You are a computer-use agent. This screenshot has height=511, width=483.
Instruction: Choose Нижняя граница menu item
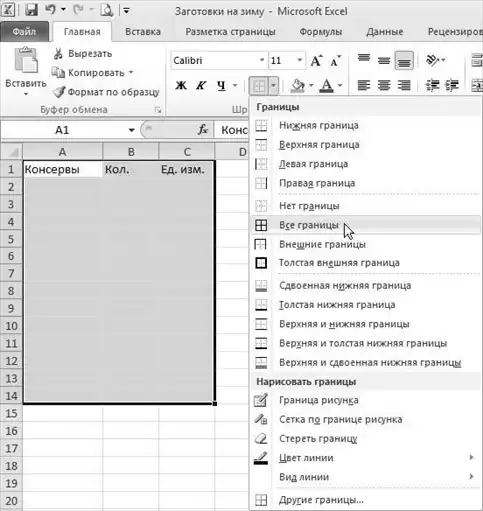(x=365, y=125)
